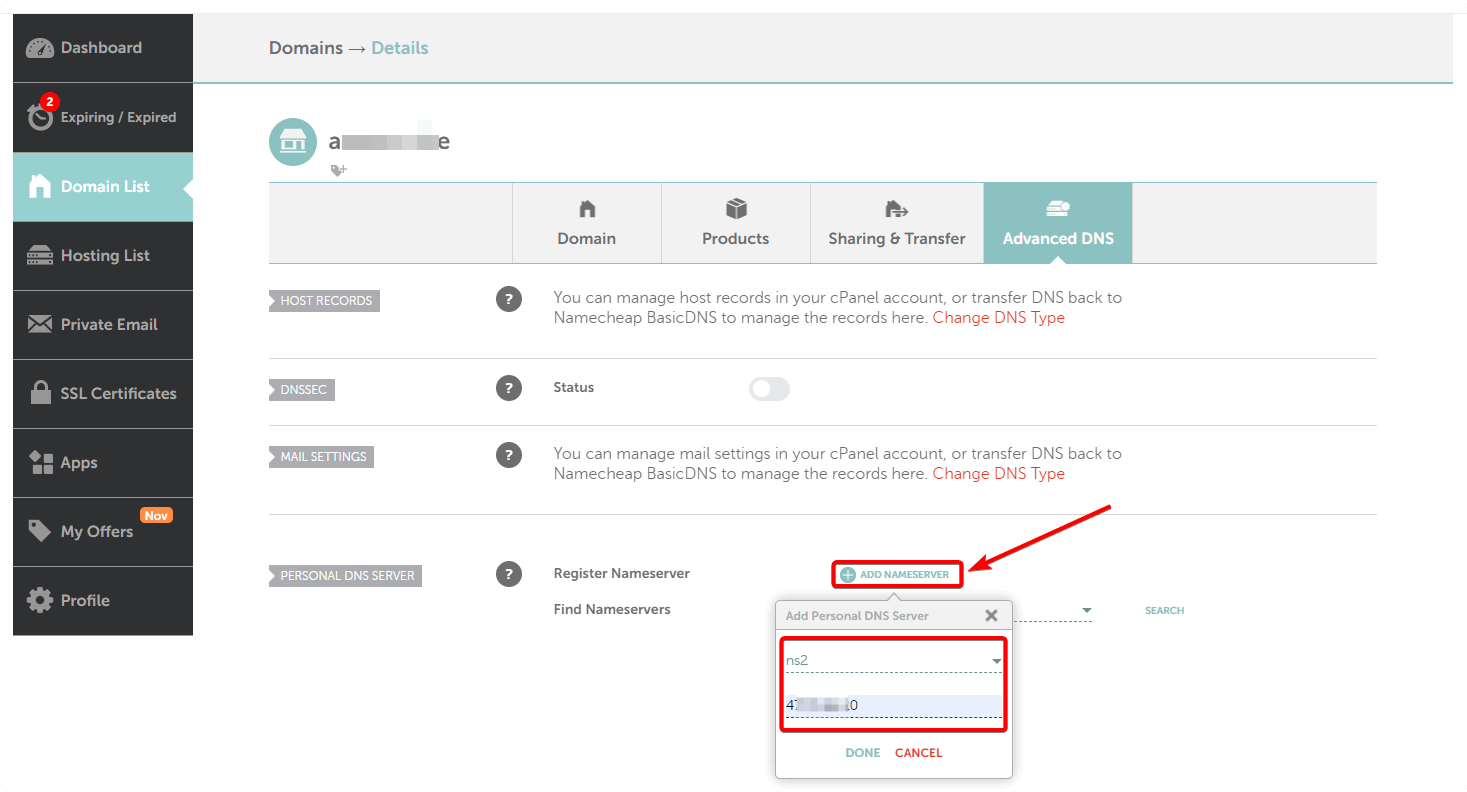This screenshot has width=1467, height=792.
Task: Click the MAIL SETTINGS section label
Action: tap(322, 457)
